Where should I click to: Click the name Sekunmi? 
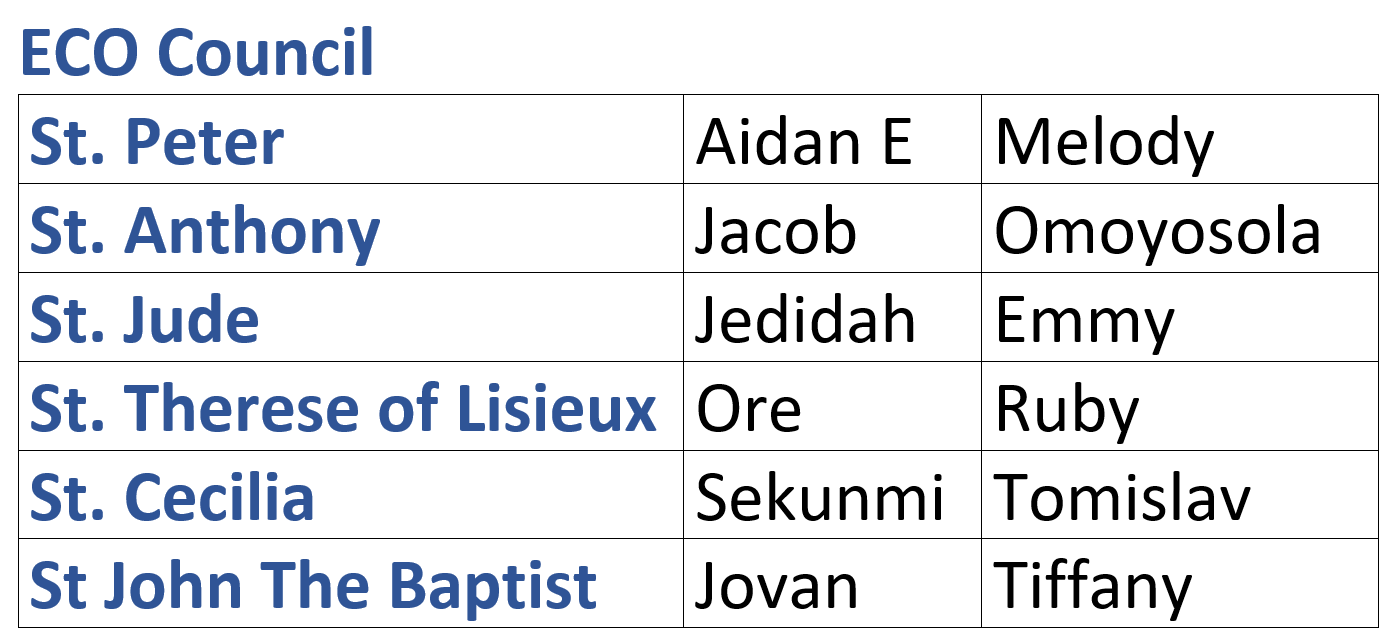click(x=820, y=498)
